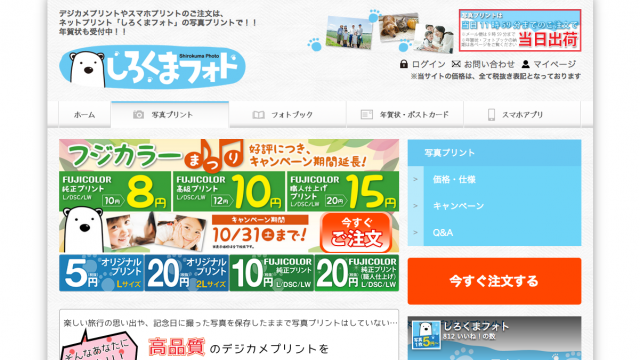The width and height of the screenshot is (640, 360).
Task: Open the ログイン link
Action: [429, 64]
